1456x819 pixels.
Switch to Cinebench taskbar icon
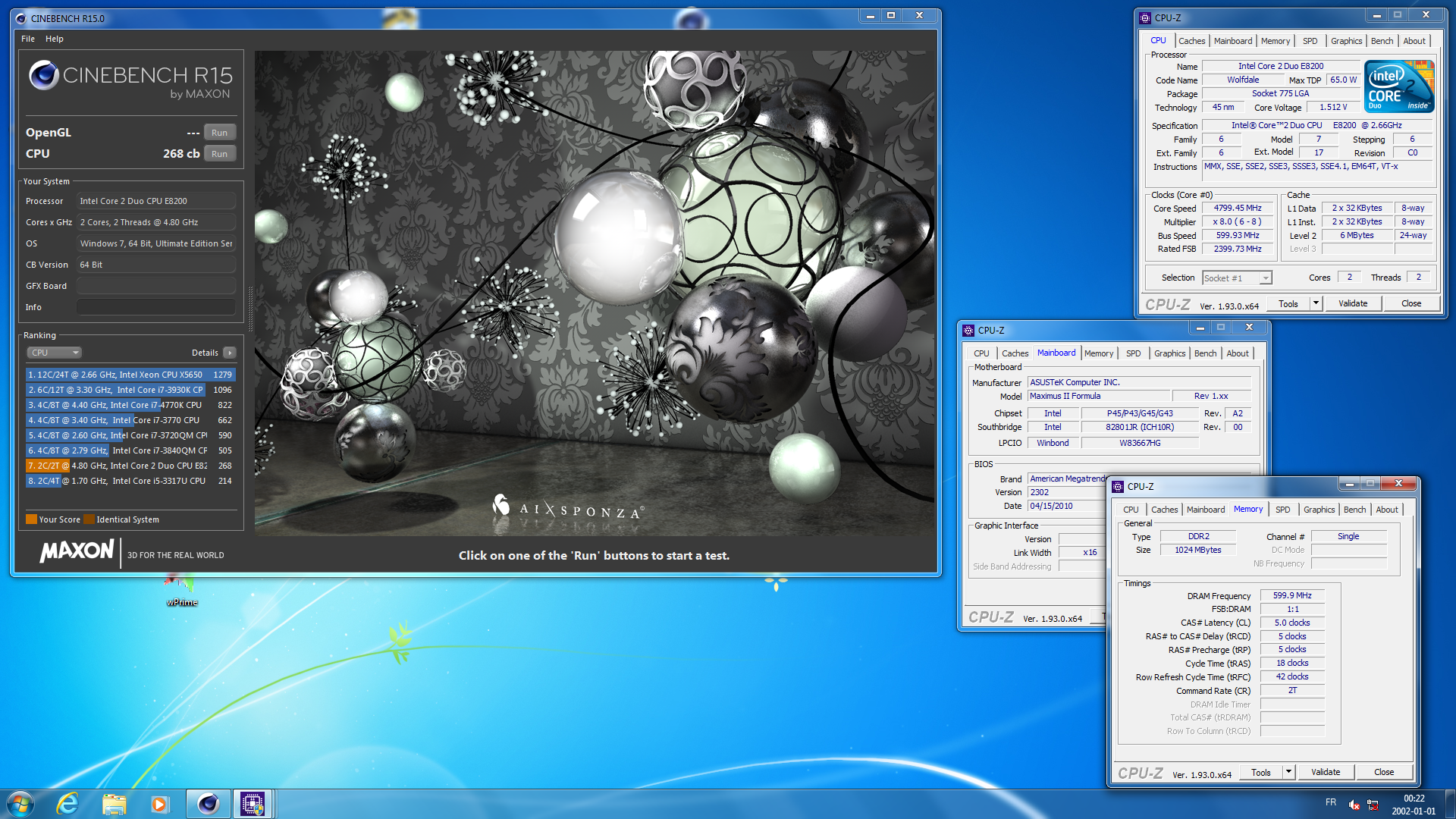tap(208, 804)
